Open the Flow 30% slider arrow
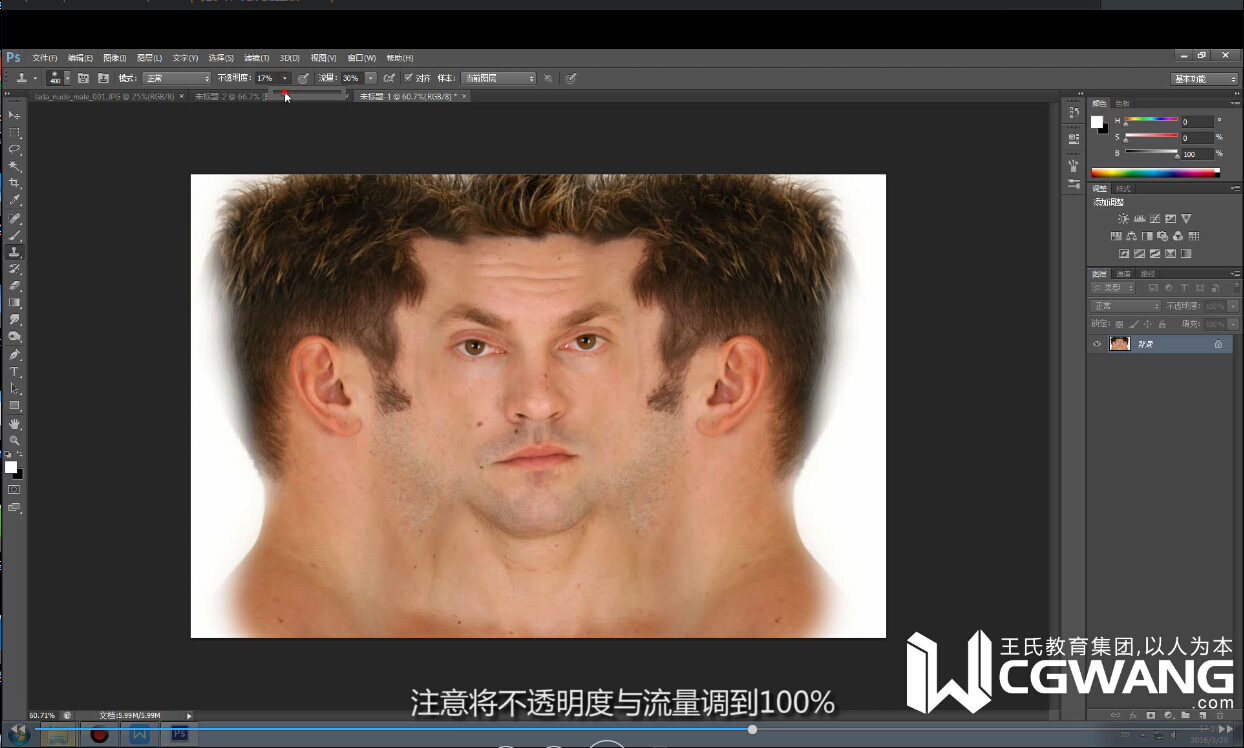The width and height of the screenshot is (1244, 748). click(371, 78)
